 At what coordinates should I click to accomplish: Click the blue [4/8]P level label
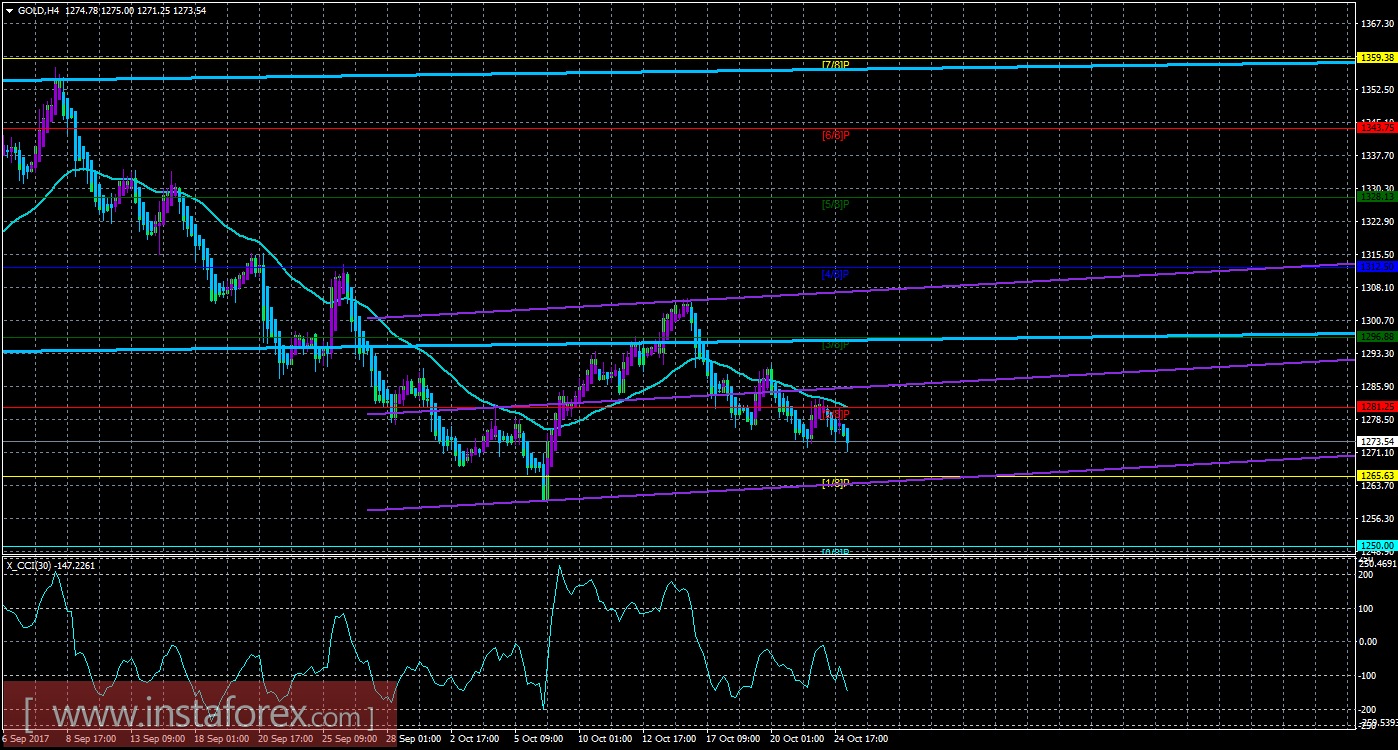point(835,273)
